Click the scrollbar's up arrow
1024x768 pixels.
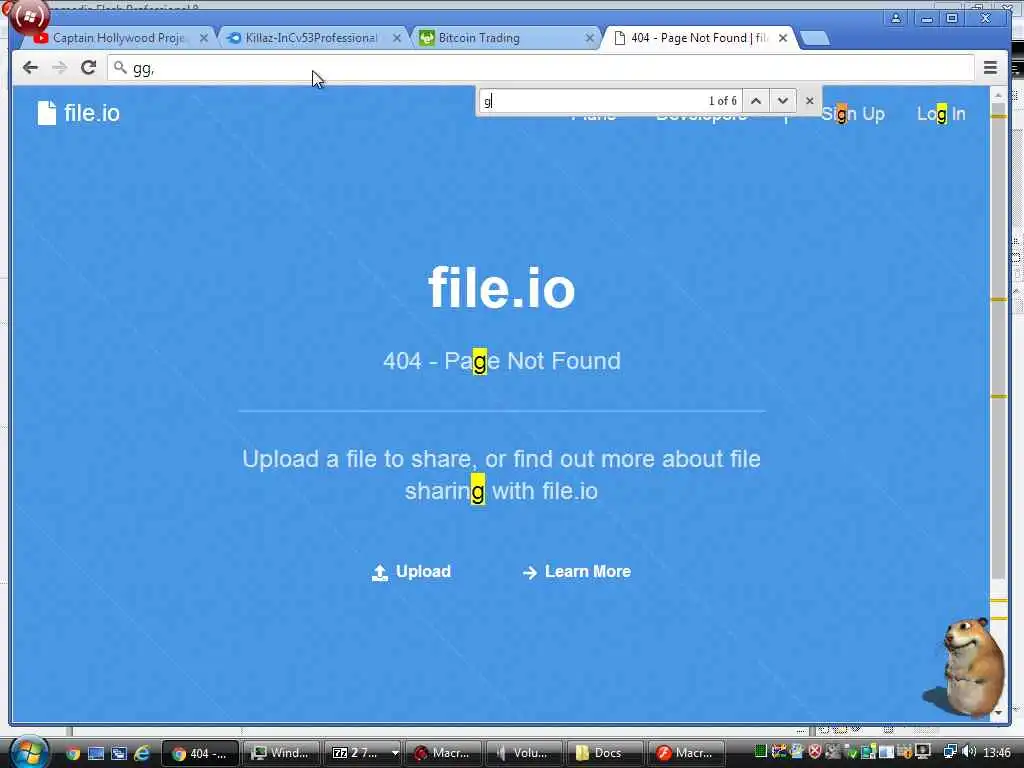pos(999,95)
